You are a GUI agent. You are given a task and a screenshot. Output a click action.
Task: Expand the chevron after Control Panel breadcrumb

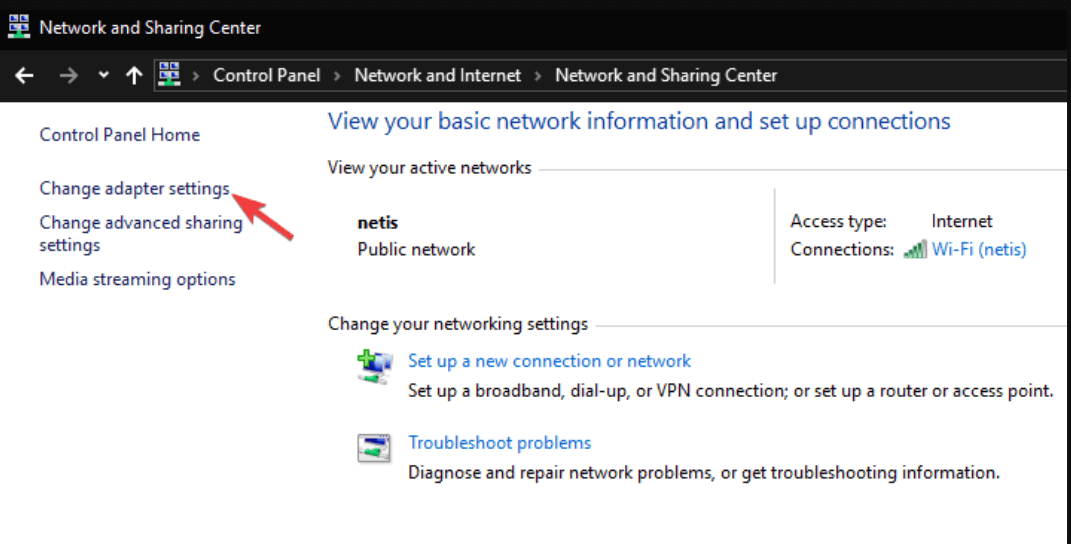337,76
